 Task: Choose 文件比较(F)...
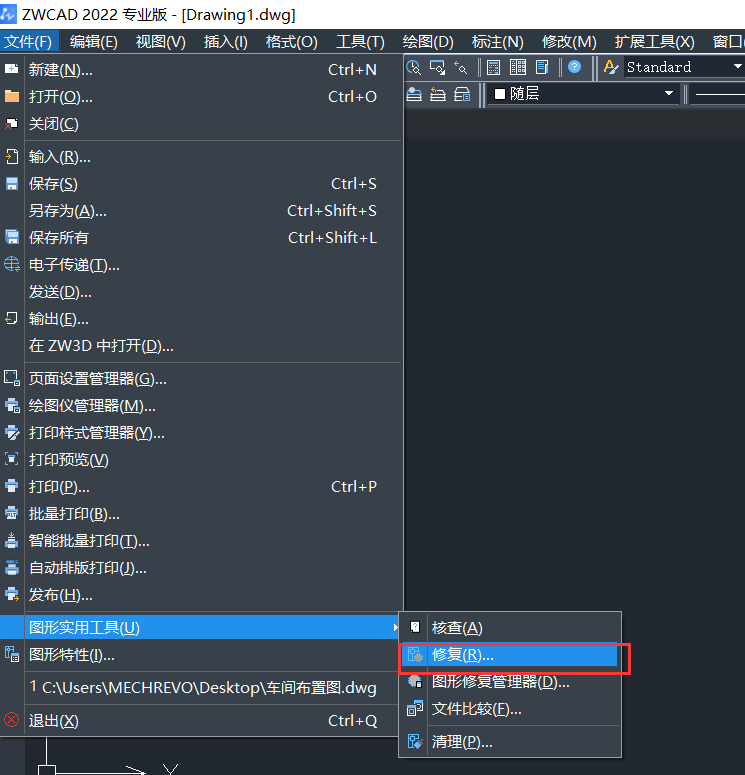(509, 709)
